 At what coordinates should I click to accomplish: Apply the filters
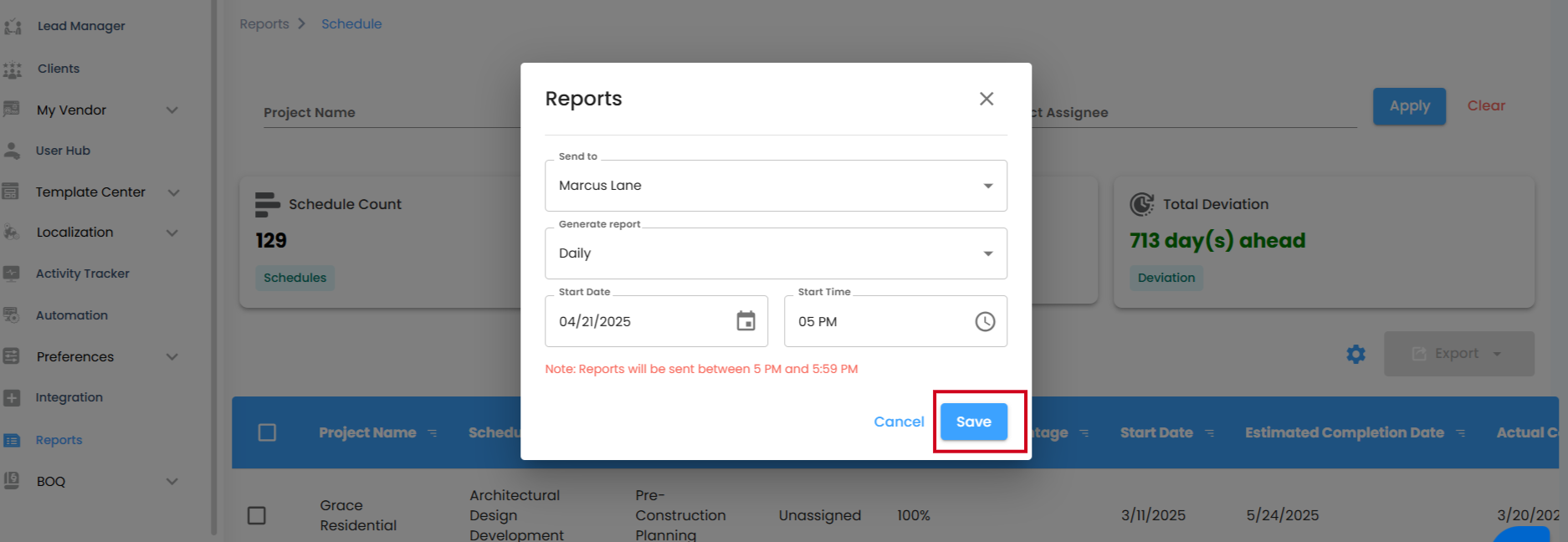pyautogui.click(x=1409, y=106)
